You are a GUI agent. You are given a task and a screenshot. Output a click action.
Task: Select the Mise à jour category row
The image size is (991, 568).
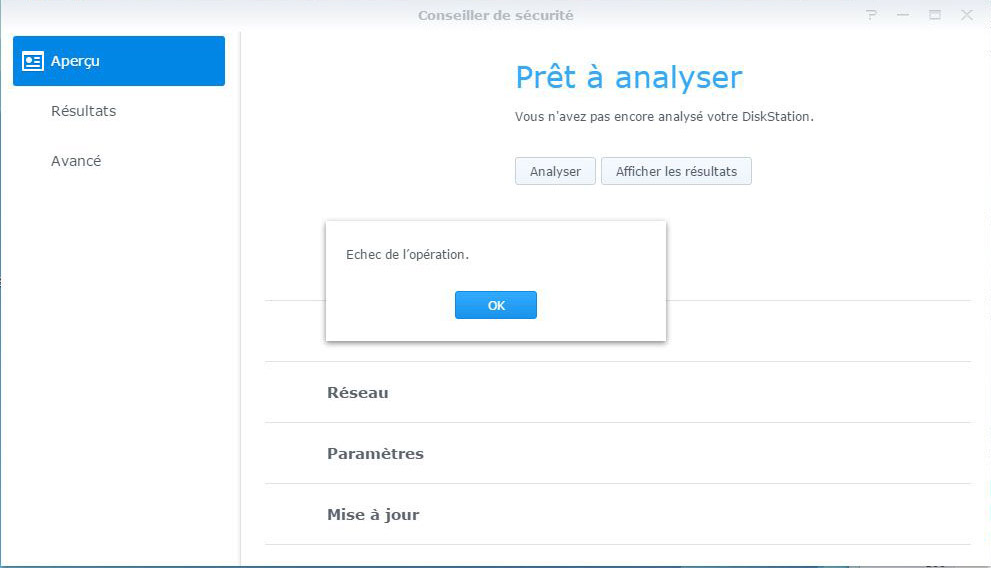click(617, 514)
